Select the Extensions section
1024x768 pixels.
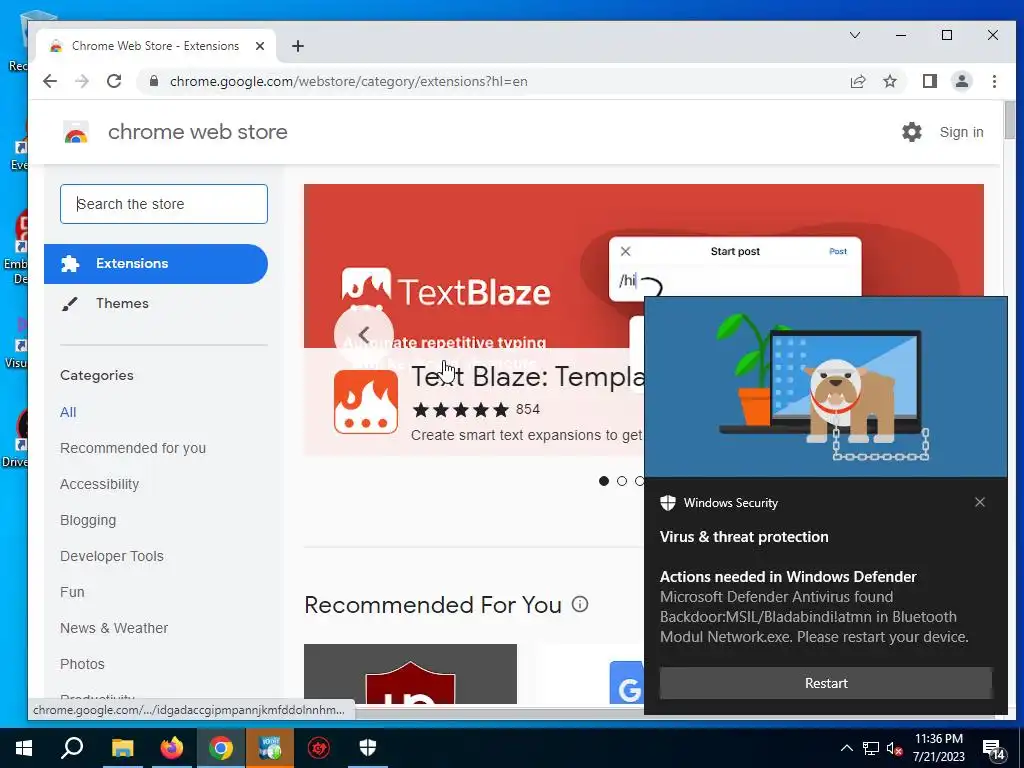[x=156, y=264]
